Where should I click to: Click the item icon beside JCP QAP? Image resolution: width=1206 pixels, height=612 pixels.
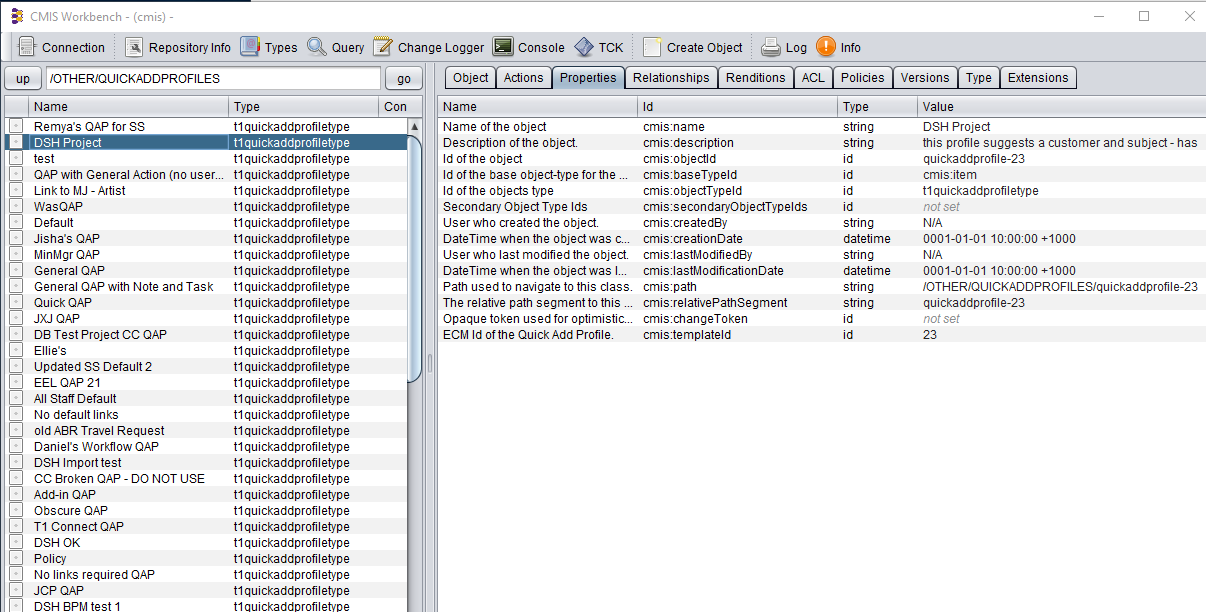point(16,591)
